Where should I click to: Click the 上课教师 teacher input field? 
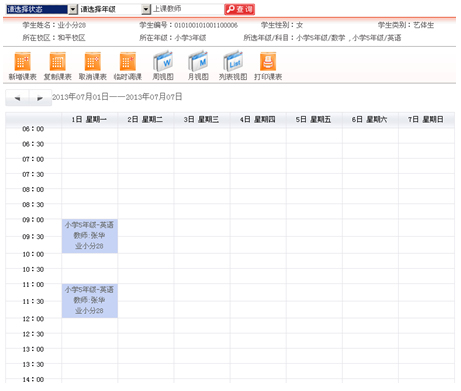click(187, 9)
